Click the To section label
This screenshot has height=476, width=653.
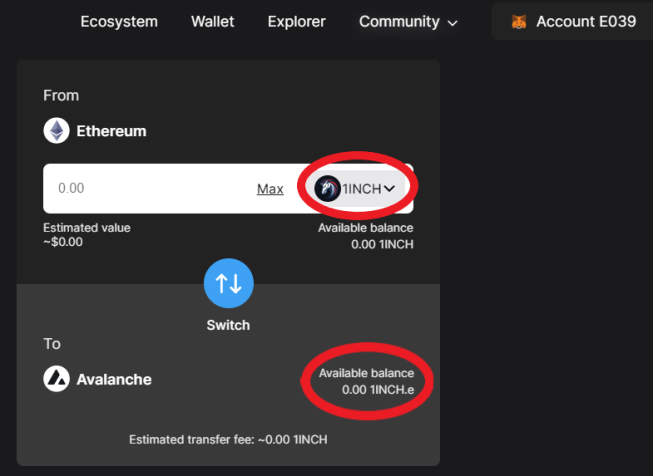(52, 344)
